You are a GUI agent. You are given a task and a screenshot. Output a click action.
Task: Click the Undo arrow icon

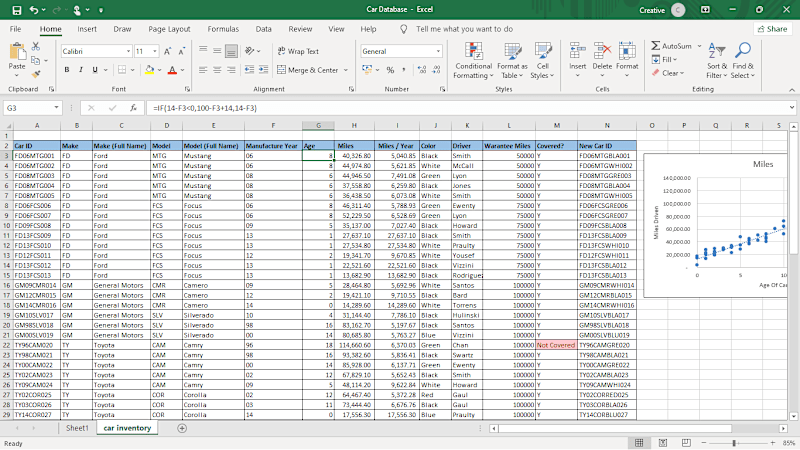[34, 10]
